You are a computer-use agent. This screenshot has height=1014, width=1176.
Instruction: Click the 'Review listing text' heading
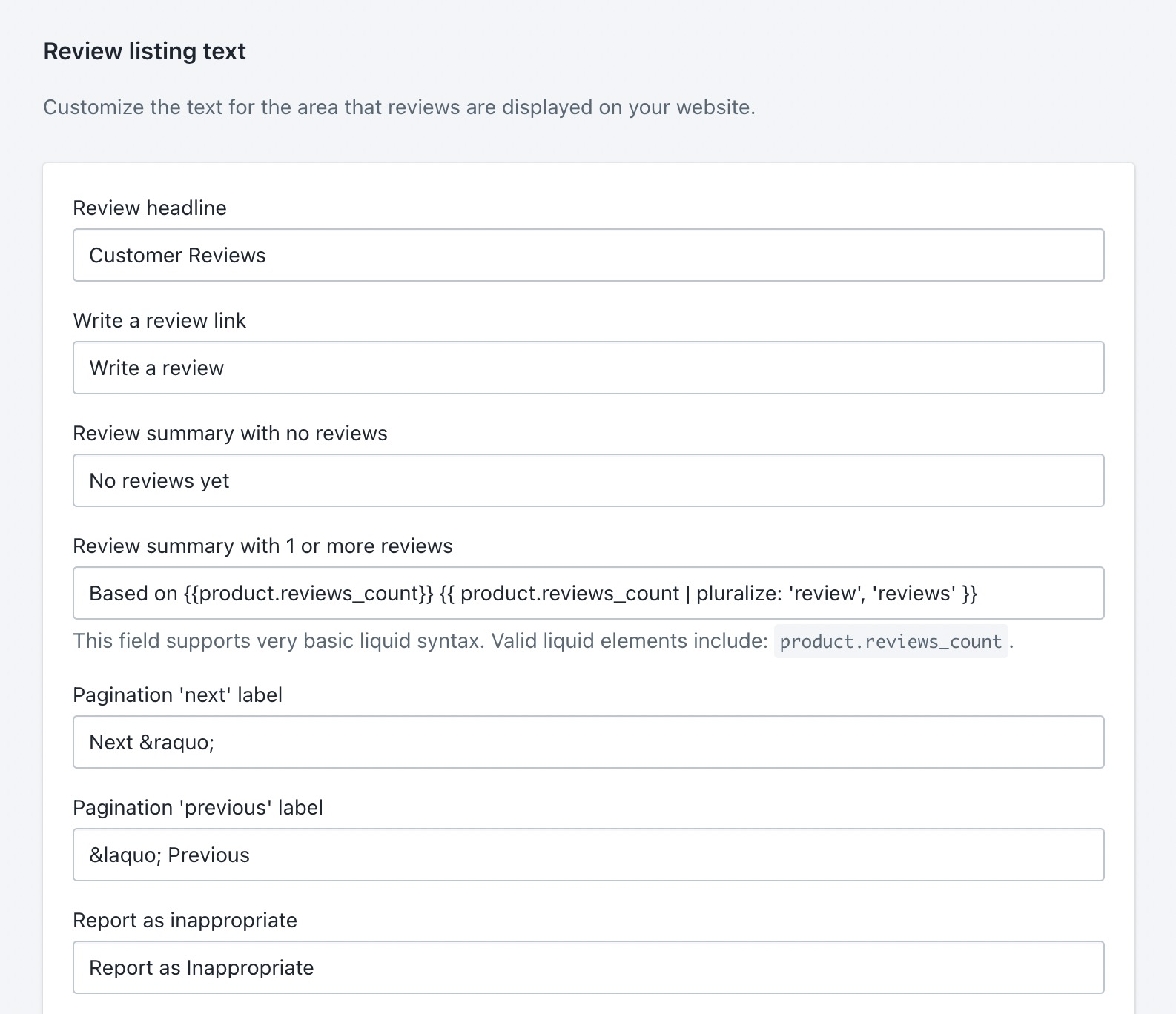[x=145, y=51]
